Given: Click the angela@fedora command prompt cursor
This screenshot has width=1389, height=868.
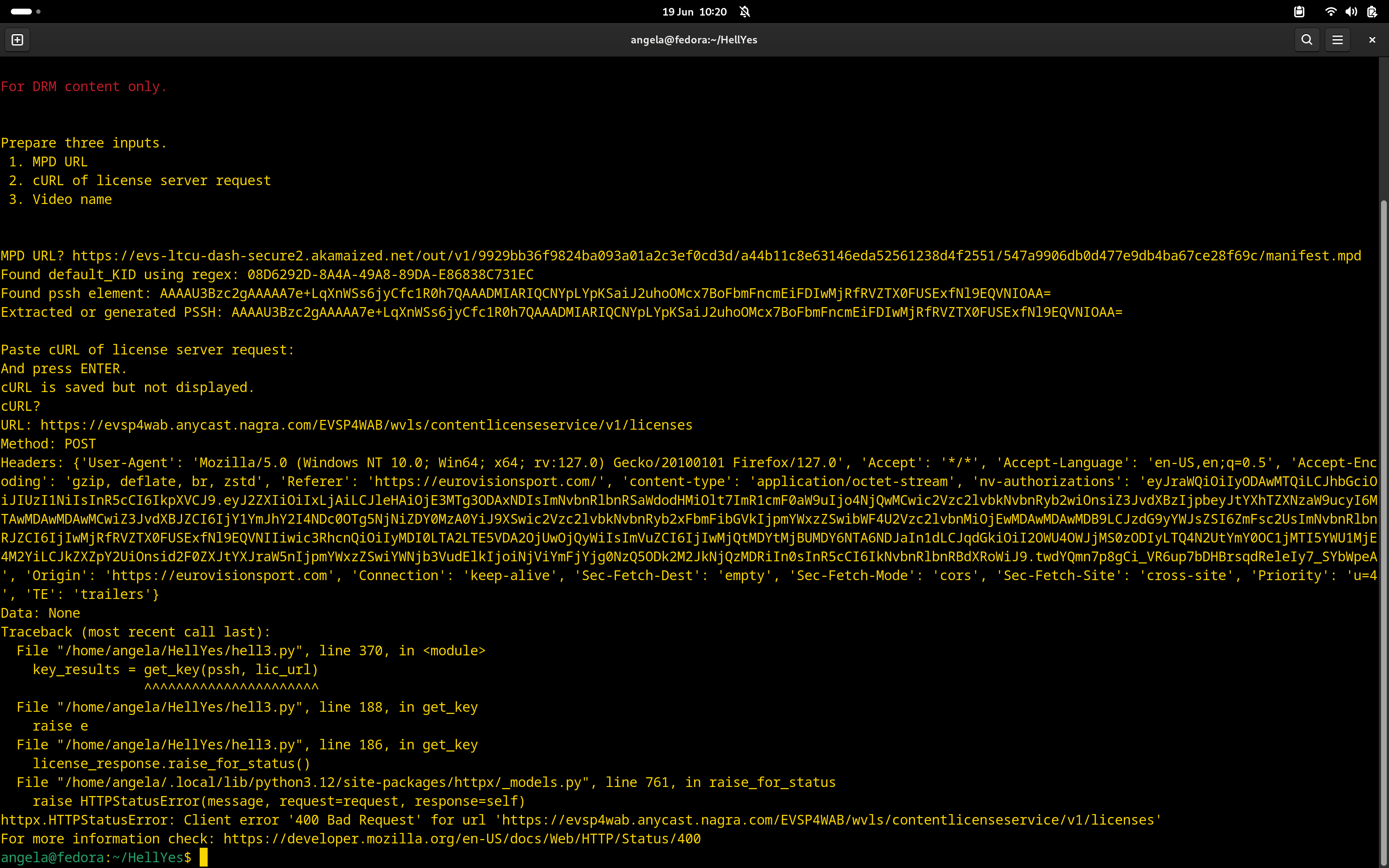Looking at the screenshot, I should pyautogui.click(x=203, y=858).
